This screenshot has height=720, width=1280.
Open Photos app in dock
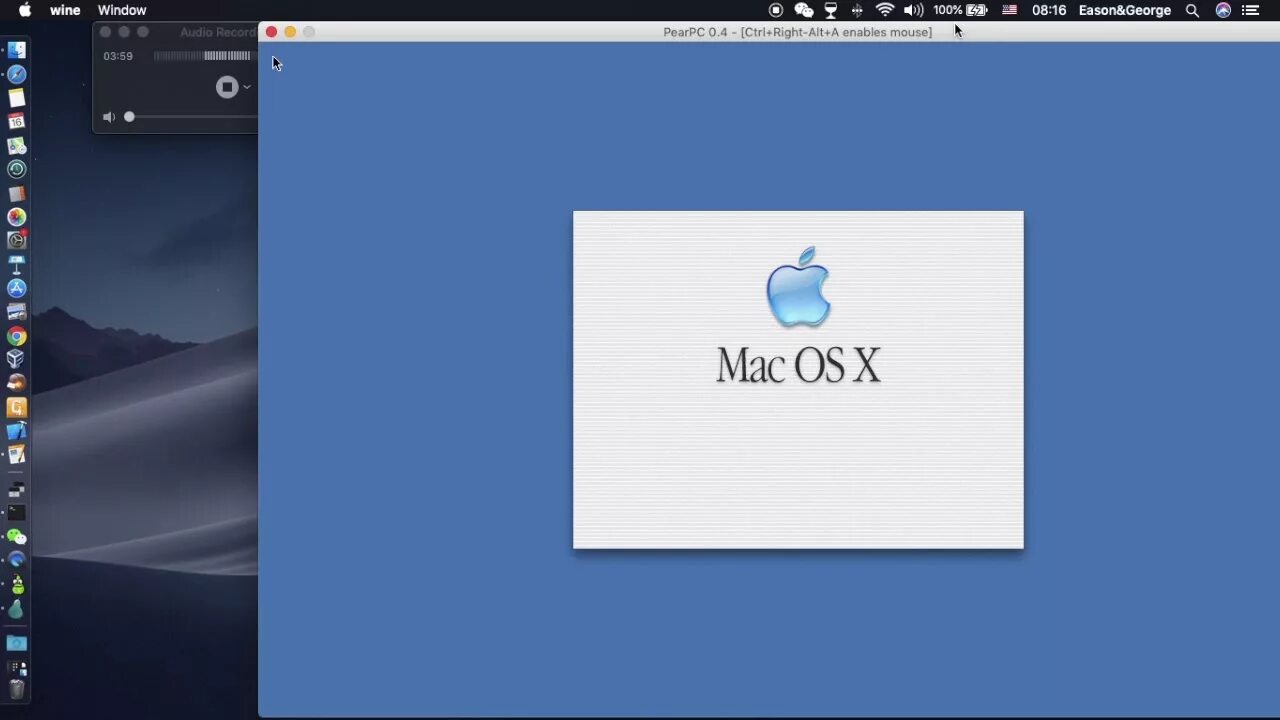coord(17,217)
